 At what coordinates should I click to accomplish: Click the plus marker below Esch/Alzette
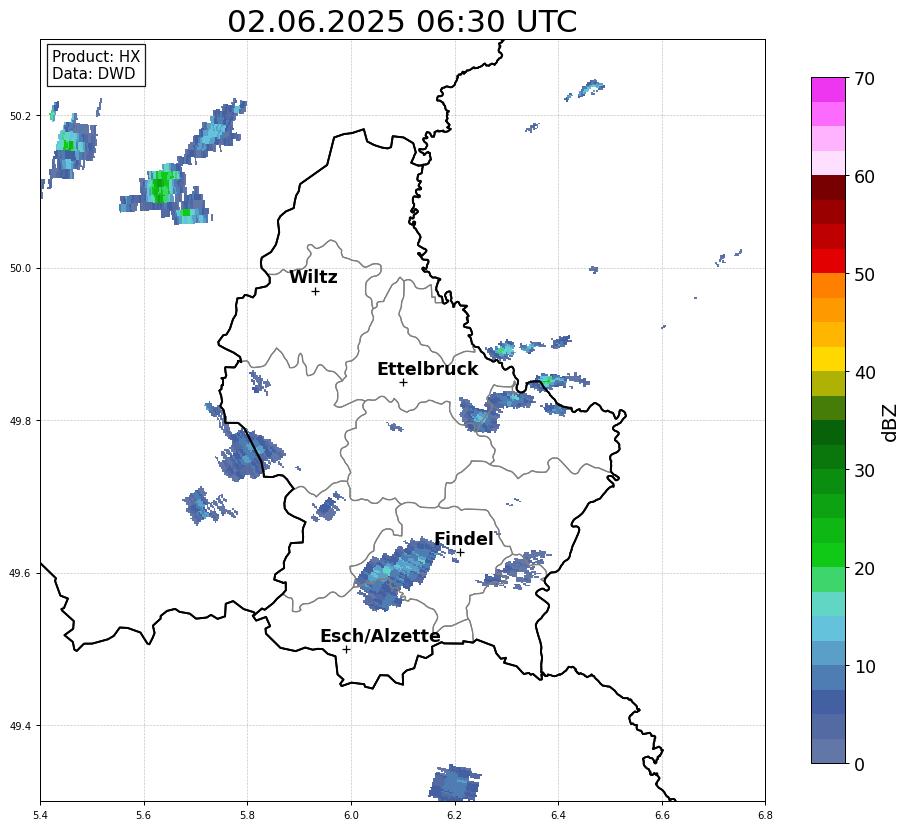[346, 649]
